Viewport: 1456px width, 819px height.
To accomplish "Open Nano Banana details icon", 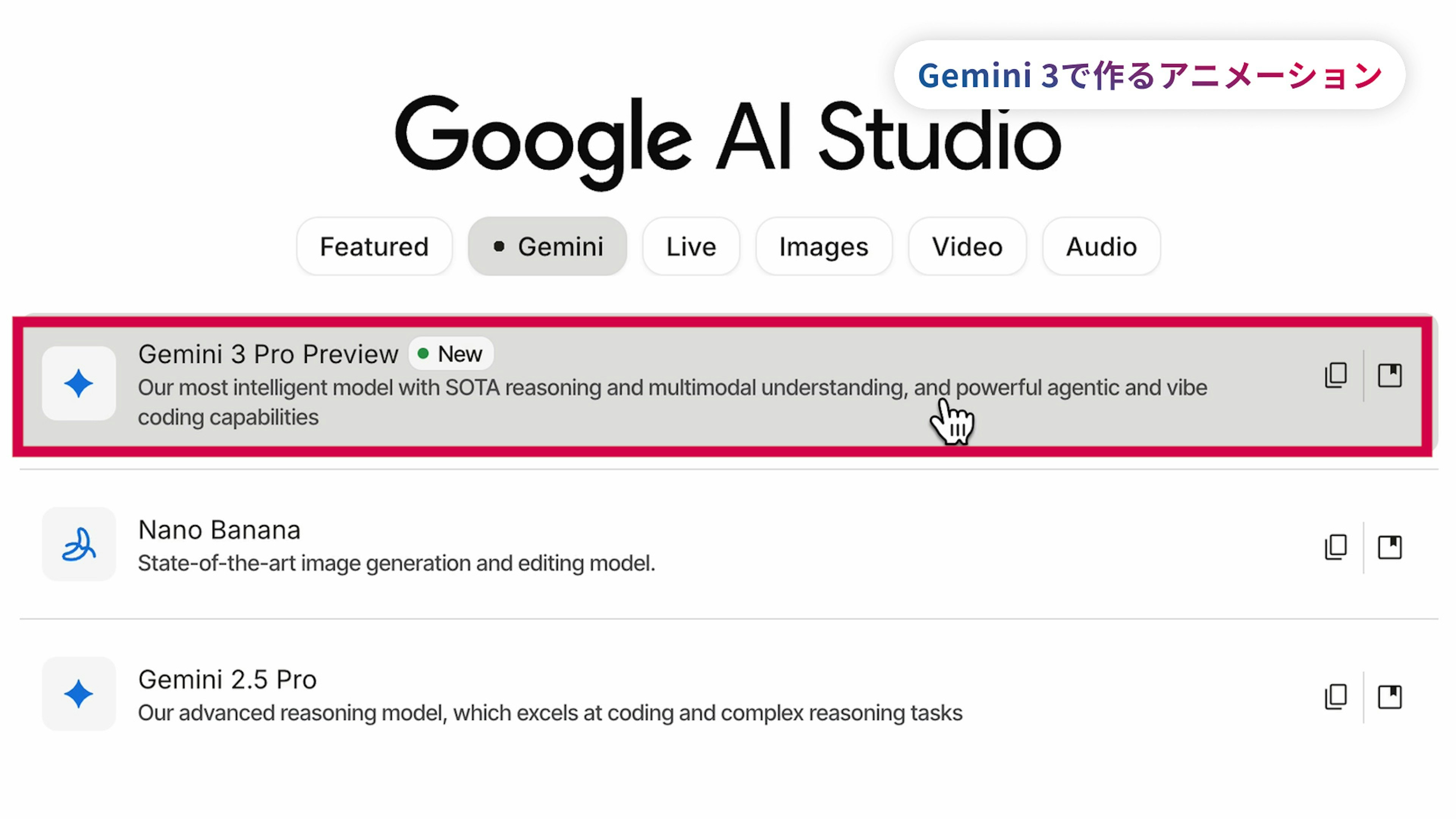I will pos(1389,547).
